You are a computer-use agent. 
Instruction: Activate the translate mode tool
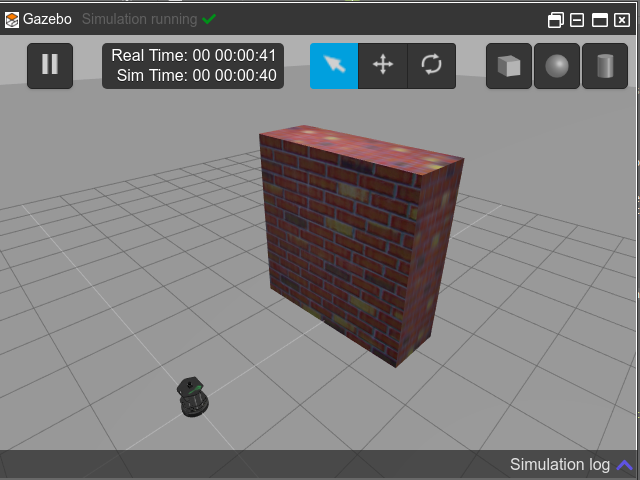point(383,66)
